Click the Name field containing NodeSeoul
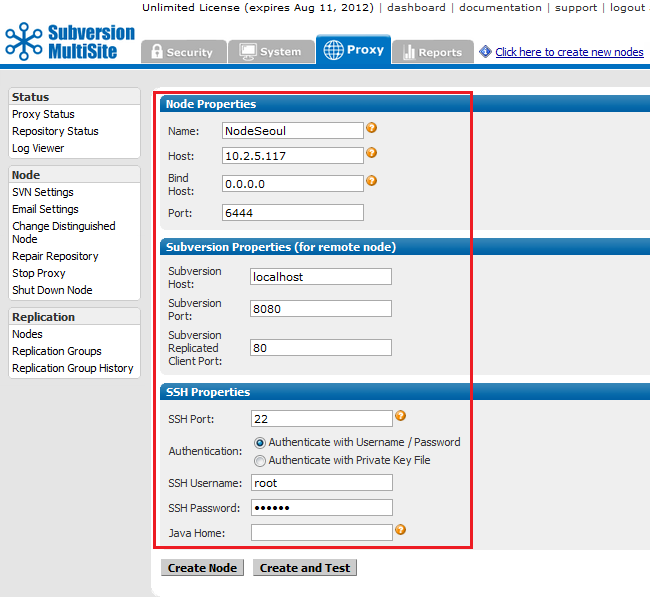This screenshot has width=650, height=597. click(293, 131)
